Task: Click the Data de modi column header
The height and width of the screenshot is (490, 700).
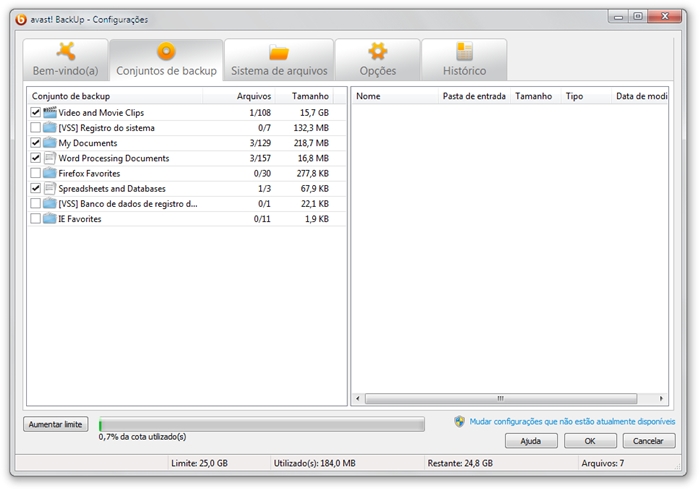Action: [640, 96]
